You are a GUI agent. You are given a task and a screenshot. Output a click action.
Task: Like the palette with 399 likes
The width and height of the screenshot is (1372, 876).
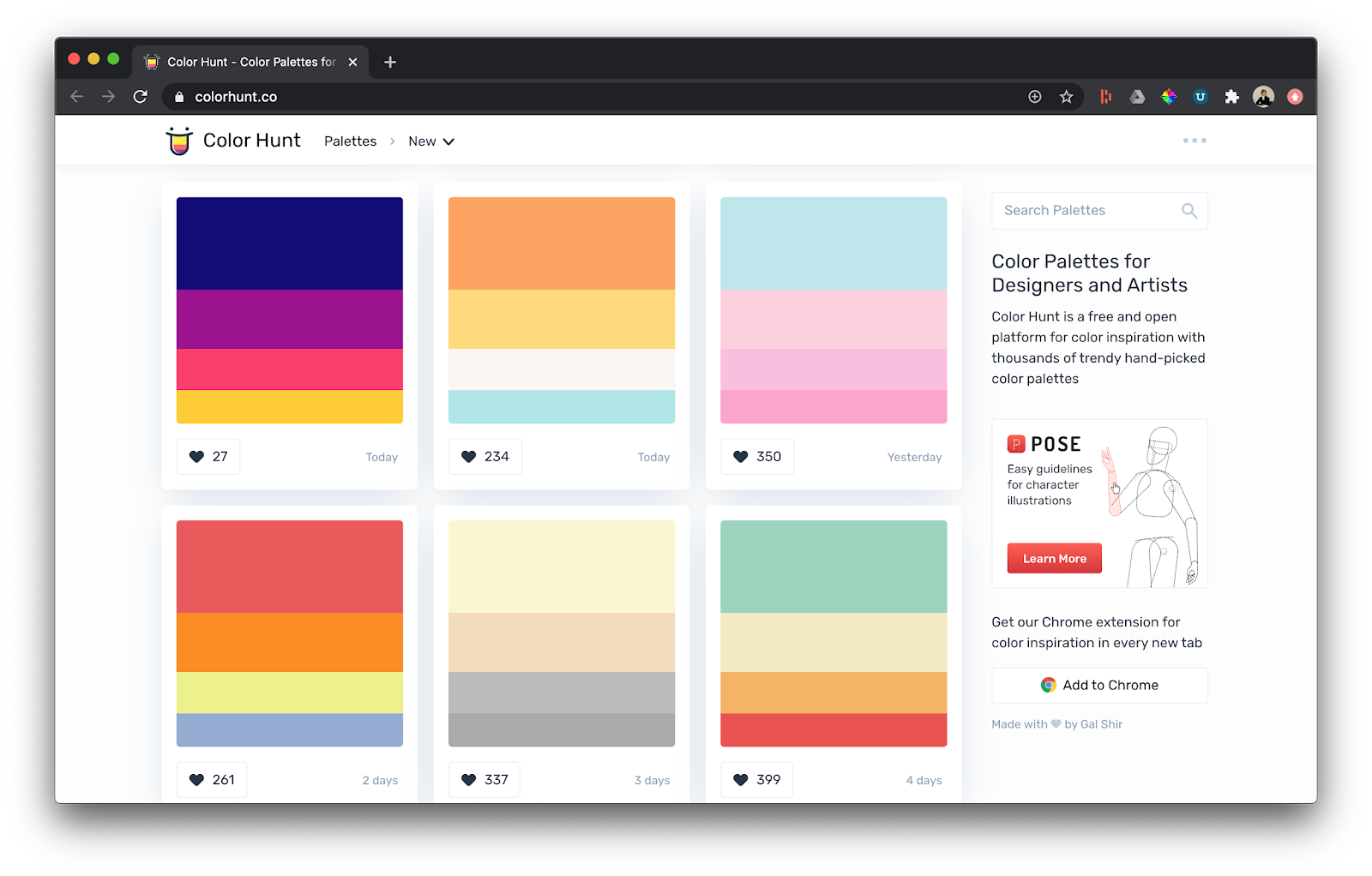click(x=756, y=780)
